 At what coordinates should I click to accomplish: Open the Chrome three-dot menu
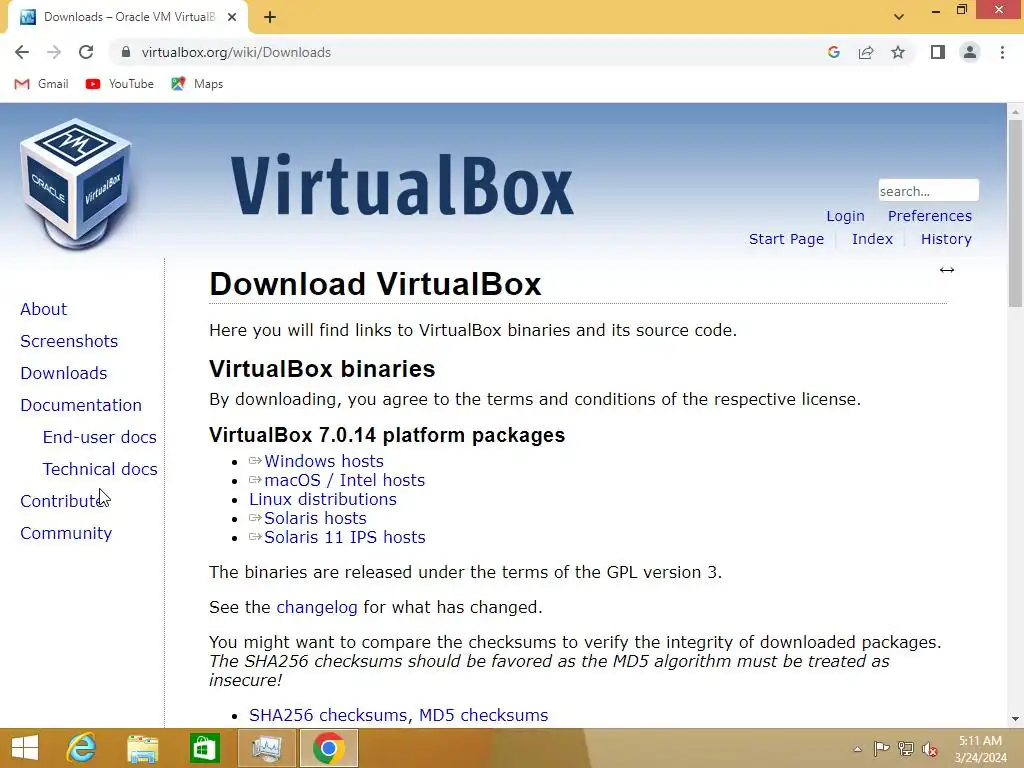point(1002,52)
